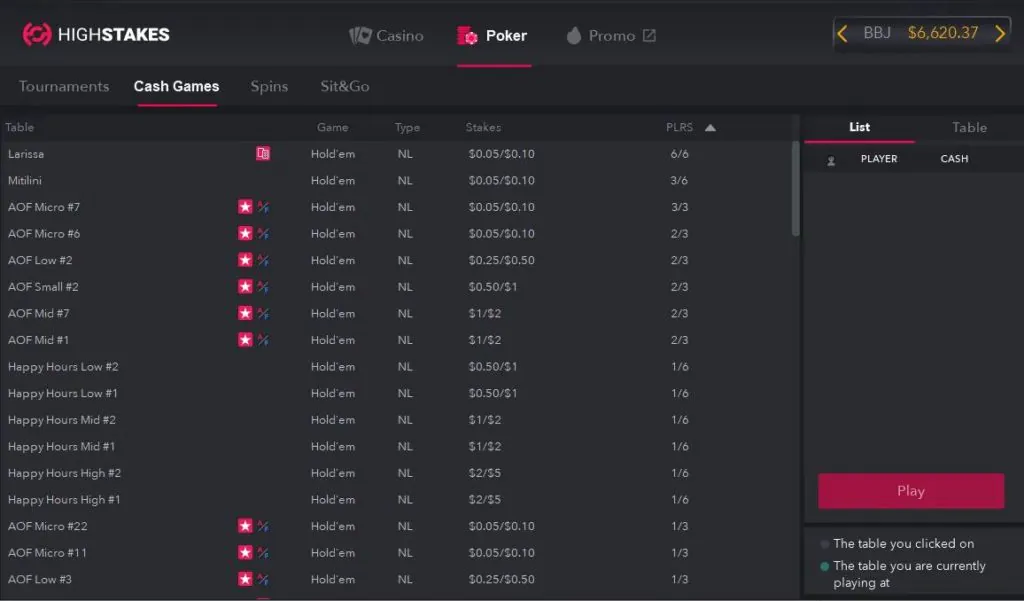Click the star icon for AOF Low #3
The image size is (1024, 601).
coord(245,579)
